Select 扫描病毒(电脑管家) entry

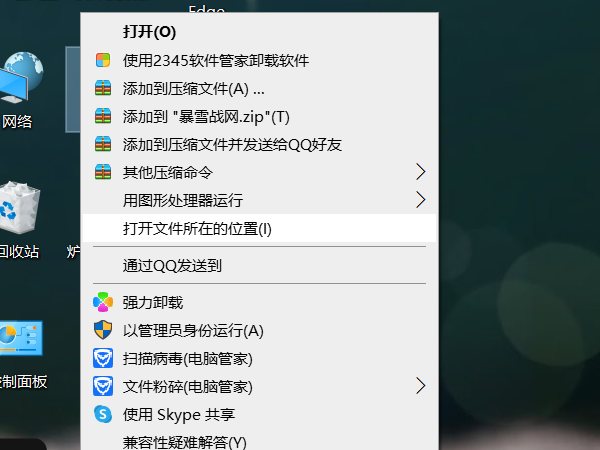point(259,359)
